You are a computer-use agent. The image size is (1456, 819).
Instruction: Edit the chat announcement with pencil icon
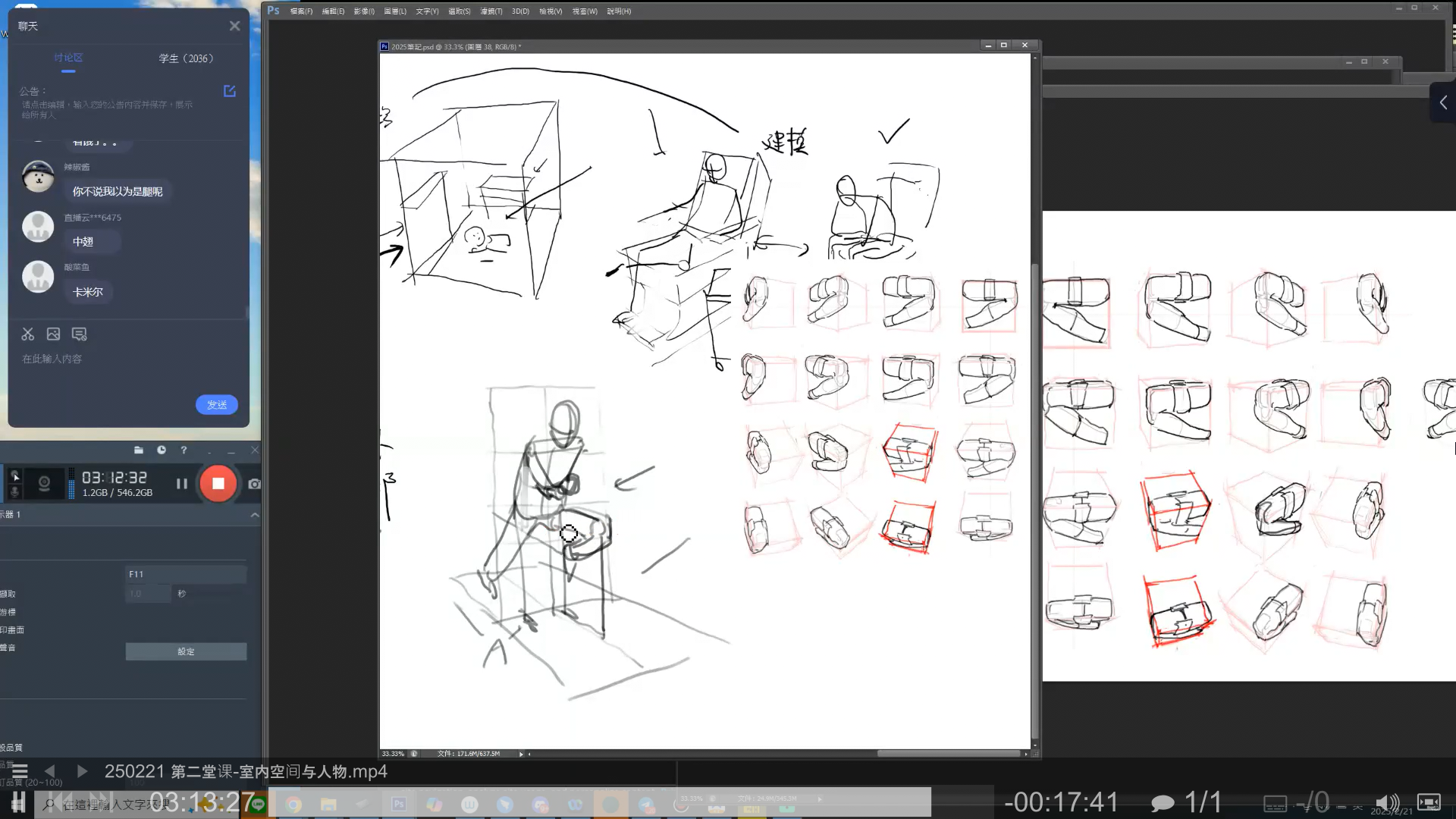[x=230, y=92]
